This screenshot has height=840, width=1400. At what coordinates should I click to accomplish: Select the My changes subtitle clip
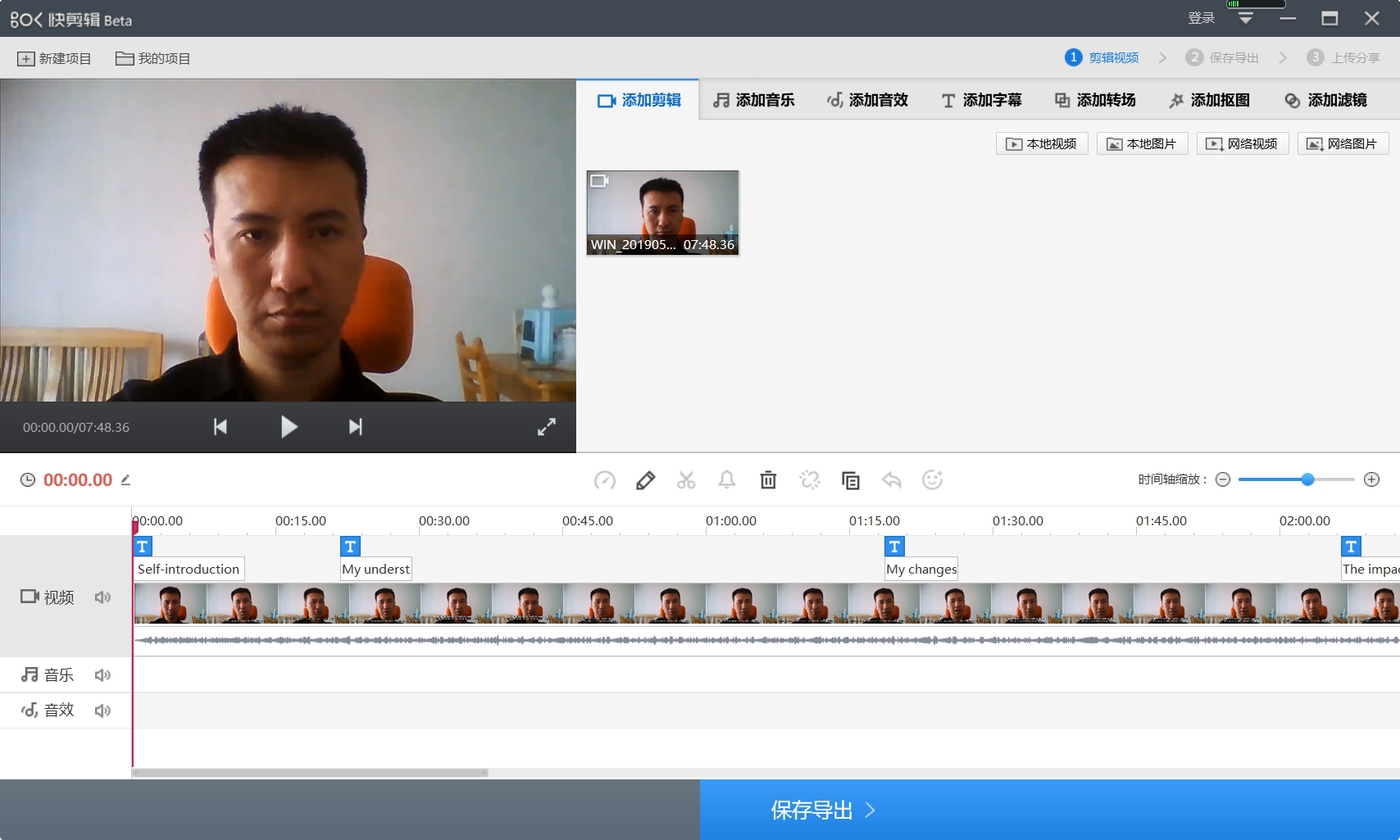click(921, 570)
